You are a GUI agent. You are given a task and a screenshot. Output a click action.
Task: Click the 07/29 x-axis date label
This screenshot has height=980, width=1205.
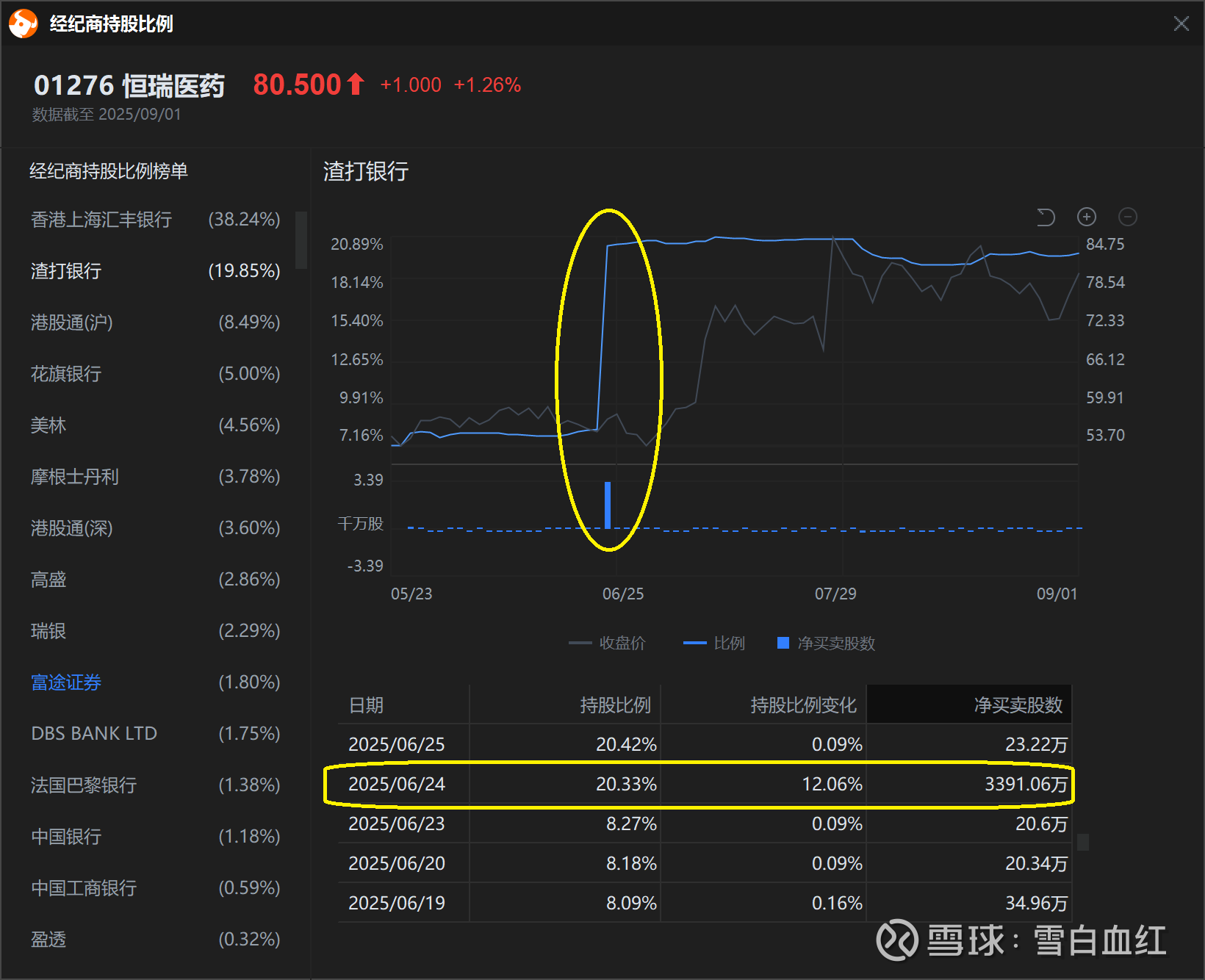click(835, 594)
